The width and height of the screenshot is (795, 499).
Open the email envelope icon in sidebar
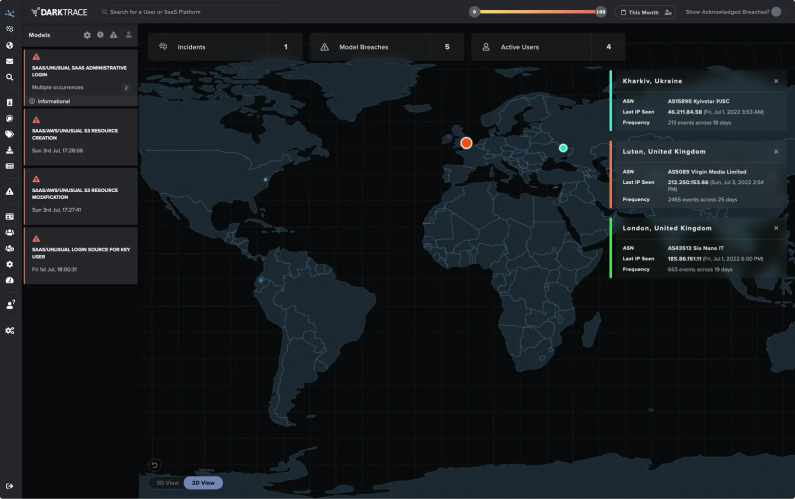(9, 61)
